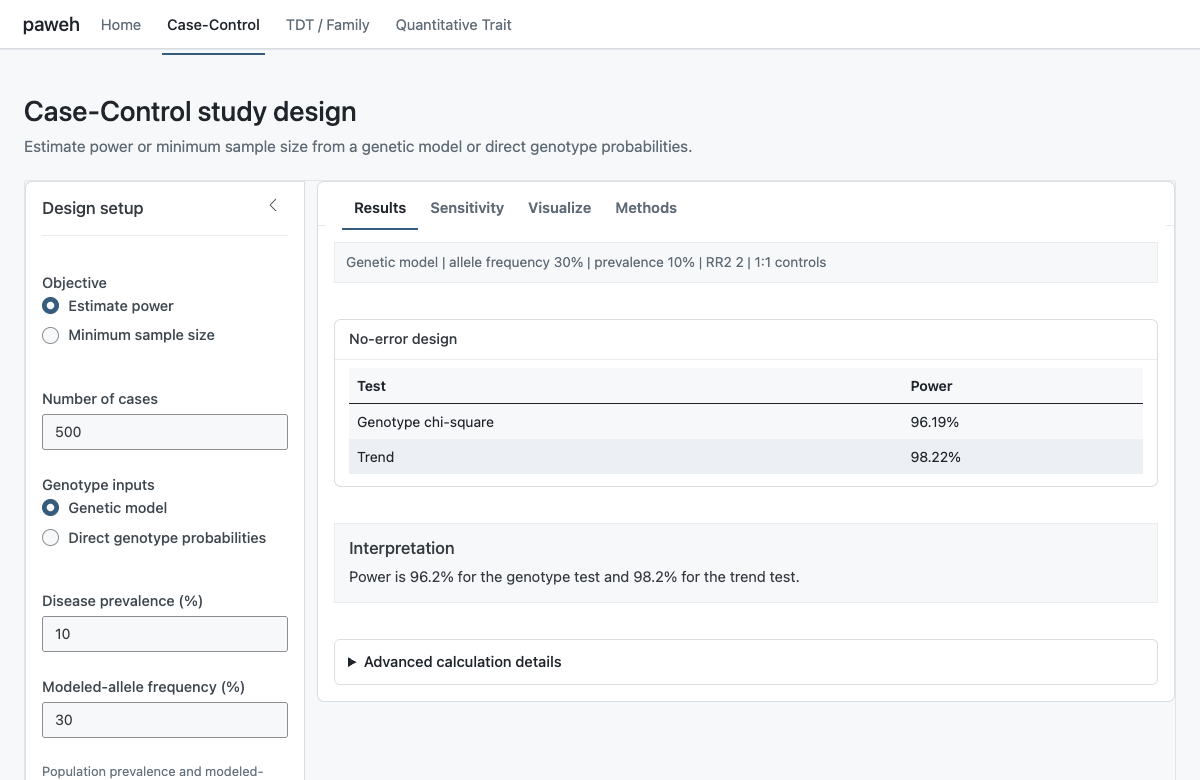Switch to the Results tab

click(x=380, y=208)
